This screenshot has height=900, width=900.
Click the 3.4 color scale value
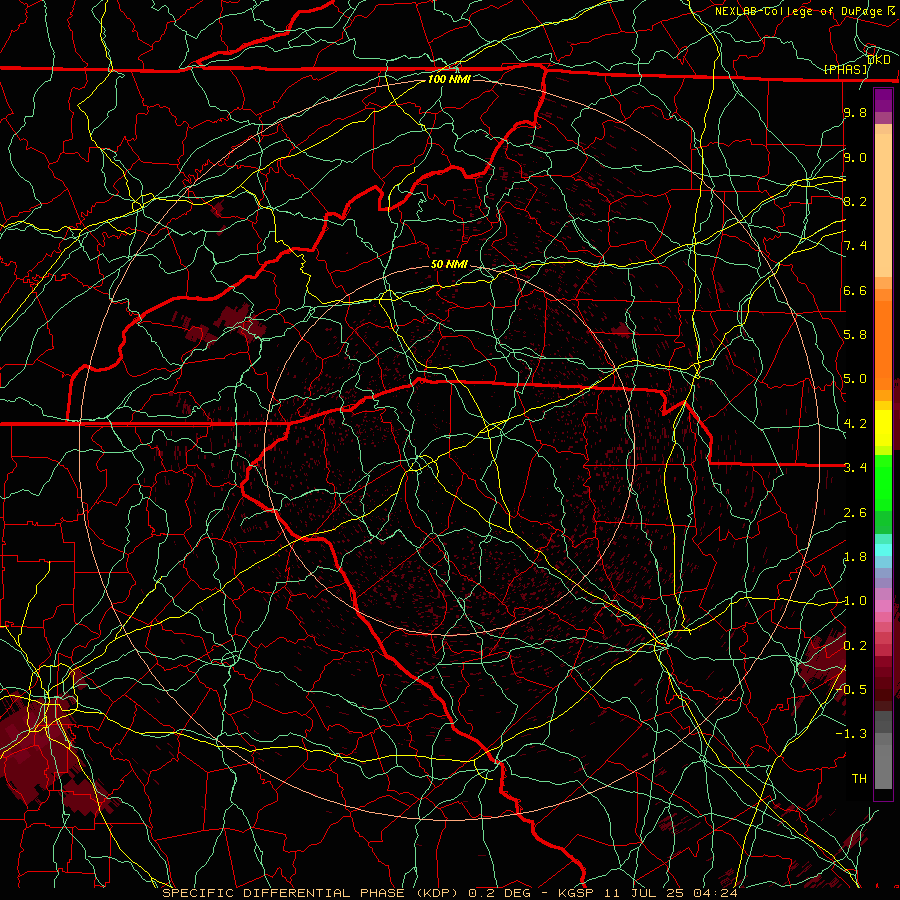point(855,468)
